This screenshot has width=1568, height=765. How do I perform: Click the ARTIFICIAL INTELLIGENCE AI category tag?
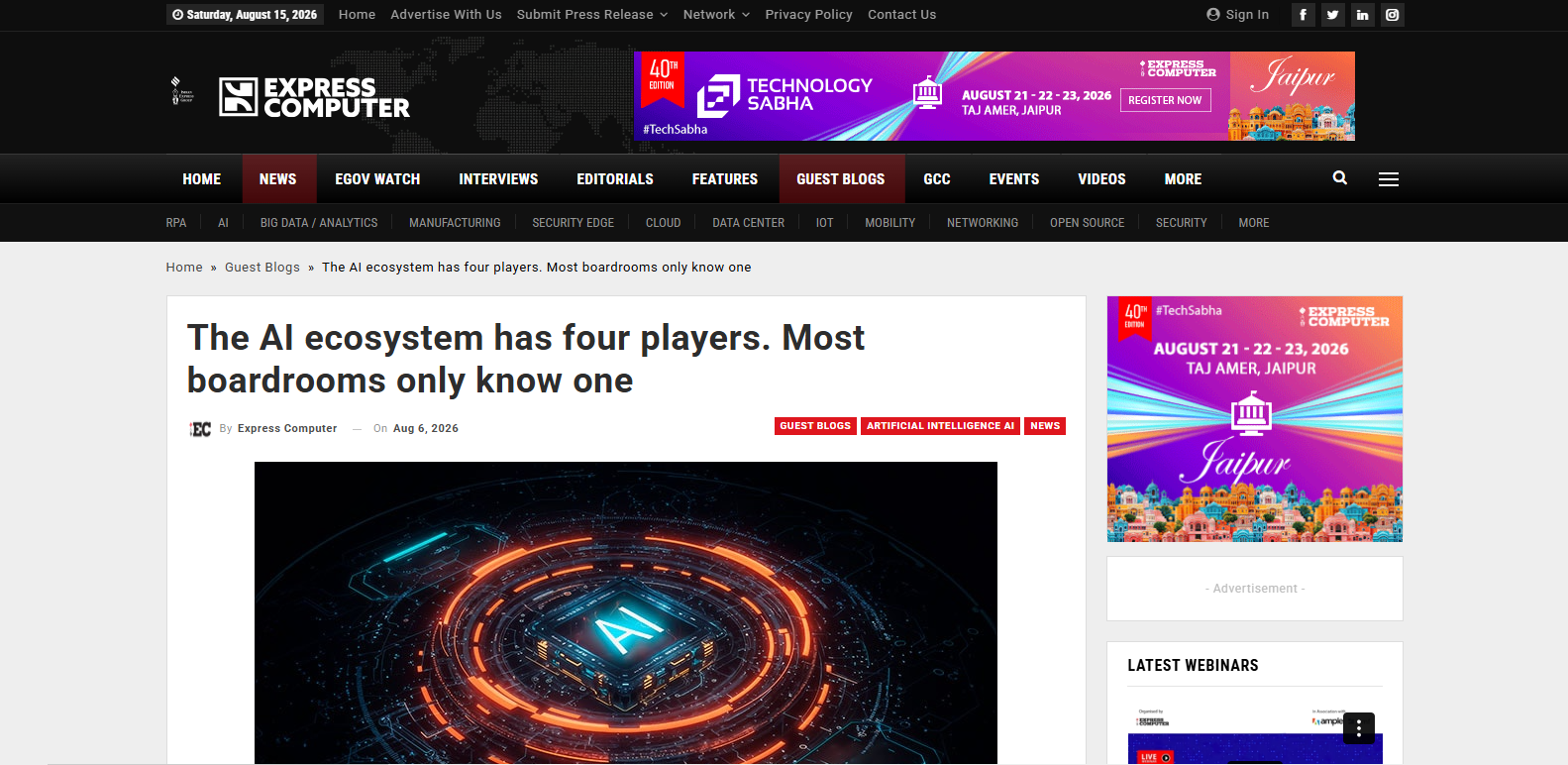(940, 426)
